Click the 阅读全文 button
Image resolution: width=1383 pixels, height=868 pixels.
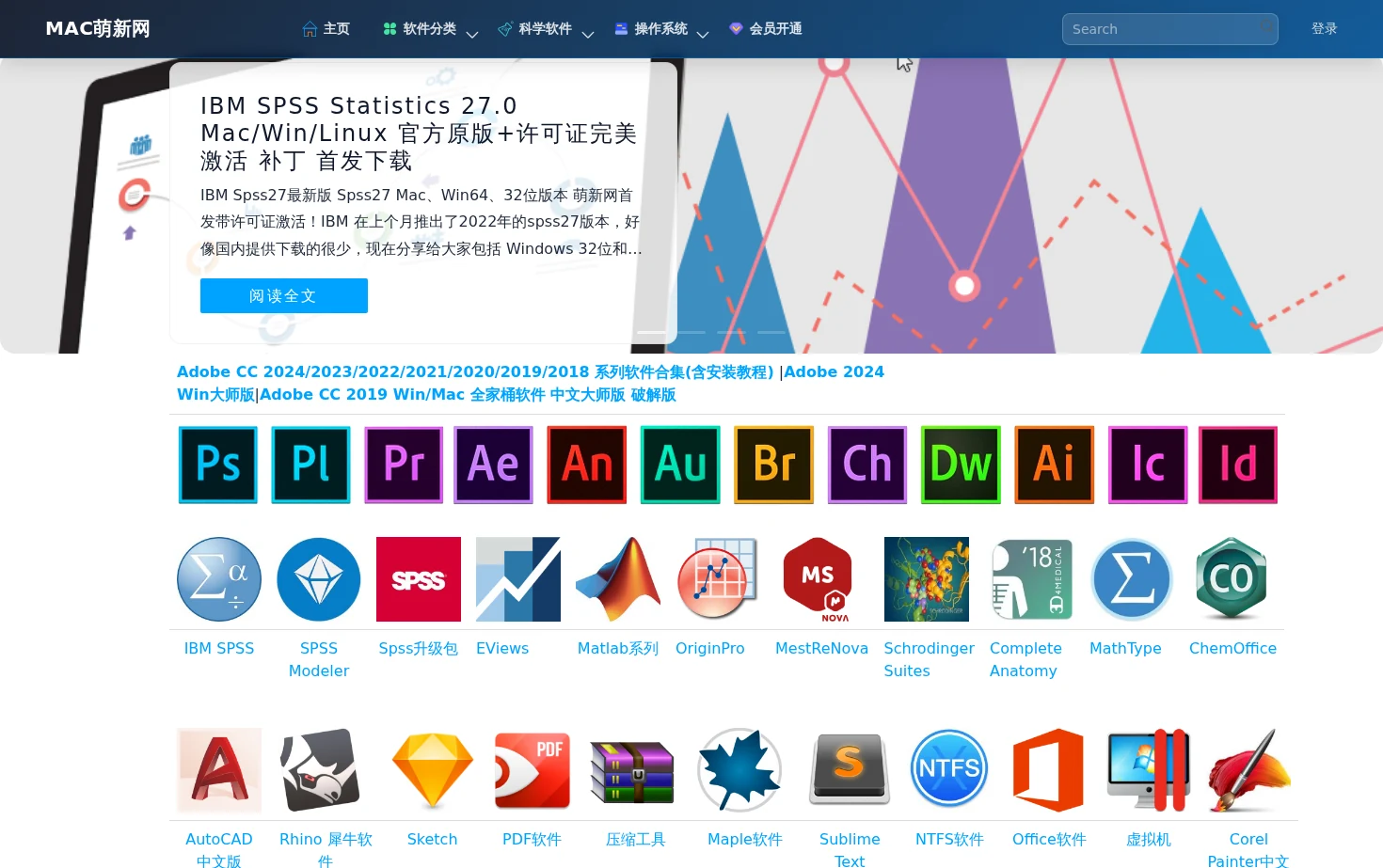pyautogui.click(x=284, y=296)
